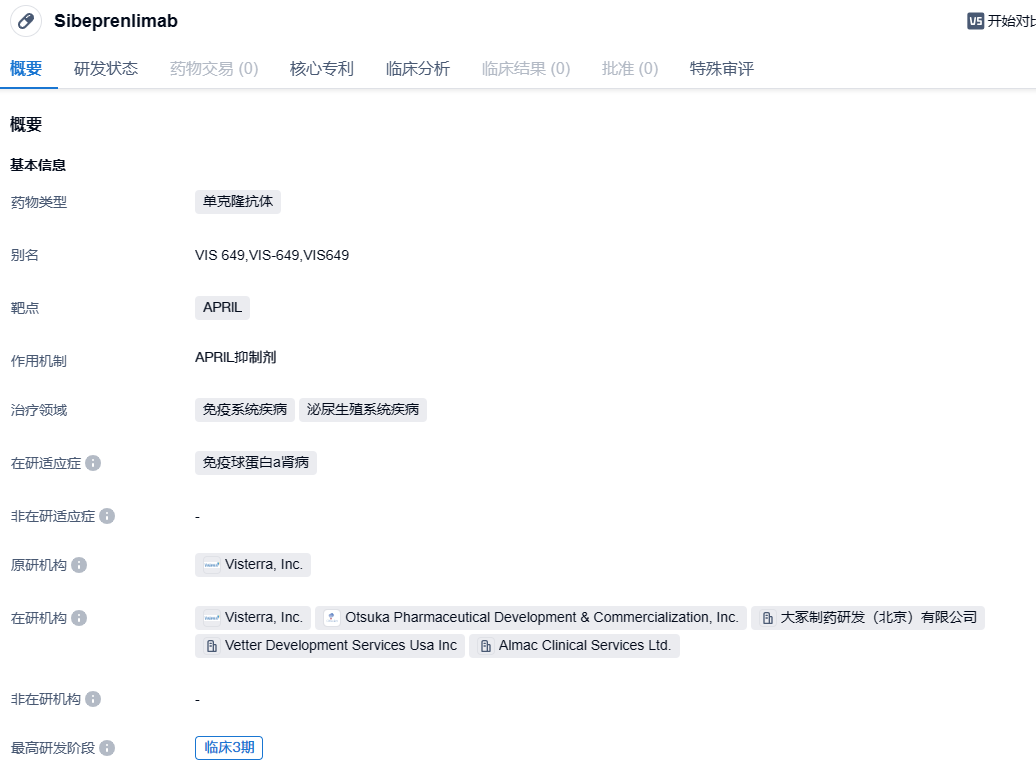Open the 核心专利 tab

click(x=322, y=69)
